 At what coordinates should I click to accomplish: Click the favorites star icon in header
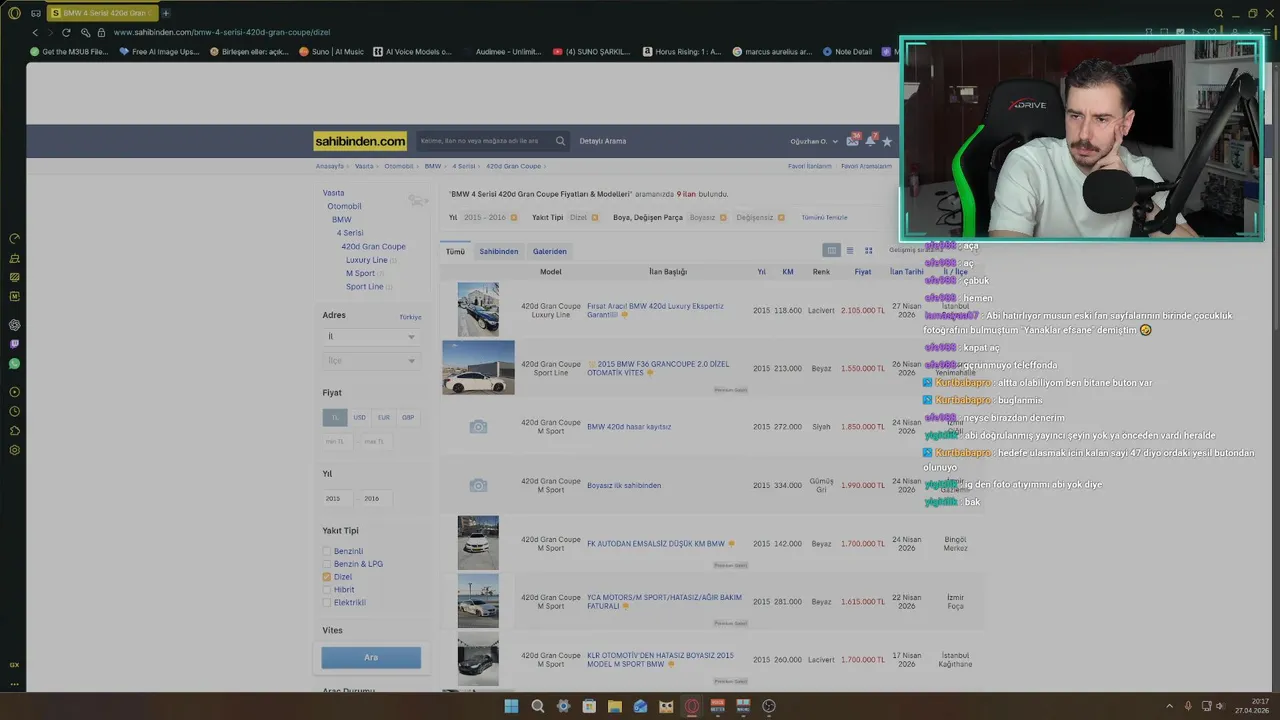(x=887, y=141)
